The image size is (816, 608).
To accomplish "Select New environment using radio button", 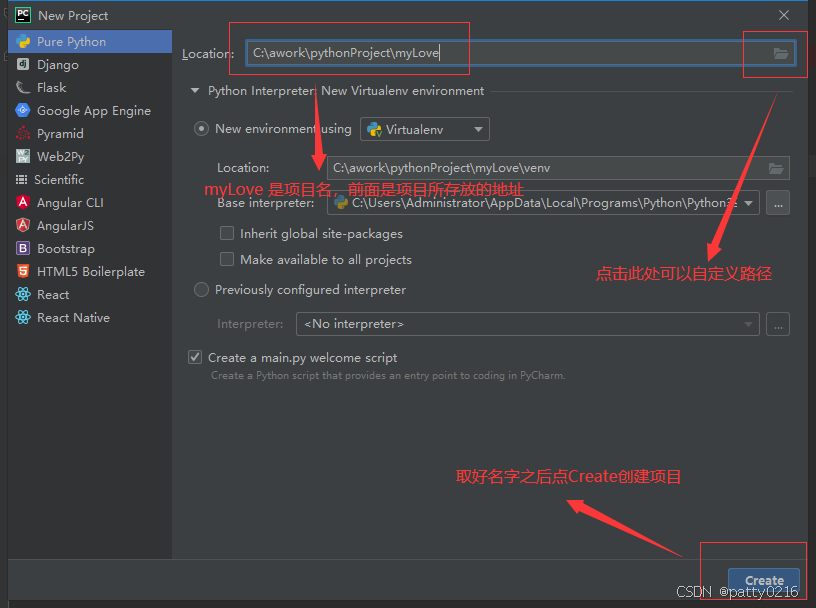I will click(201, 129).
